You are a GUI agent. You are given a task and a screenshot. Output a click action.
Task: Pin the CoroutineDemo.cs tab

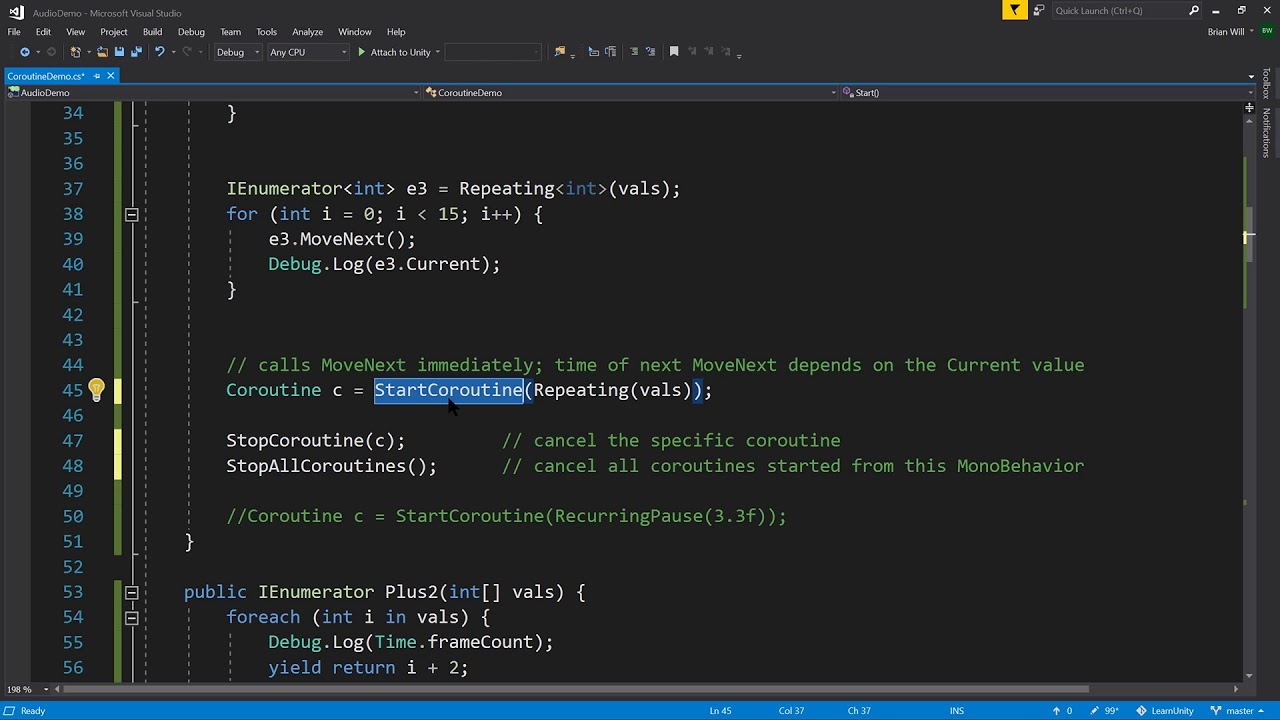97,76
